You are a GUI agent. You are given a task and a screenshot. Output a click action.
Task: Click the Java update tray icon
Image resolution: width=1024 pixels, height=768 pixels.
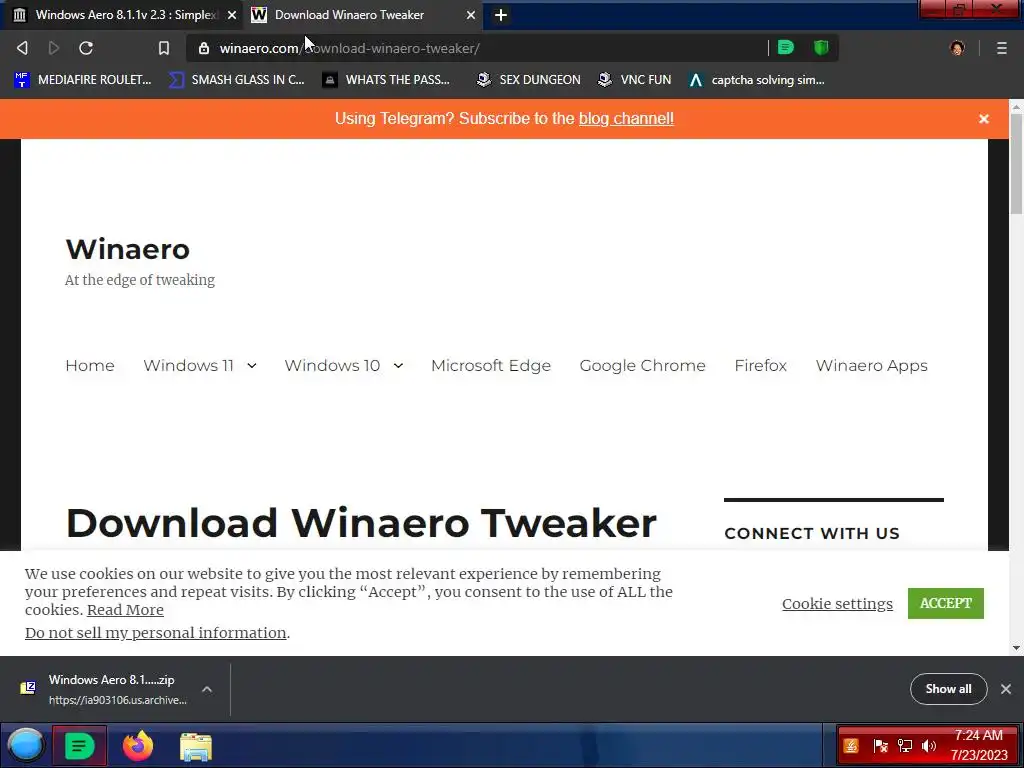pos(850,746)
